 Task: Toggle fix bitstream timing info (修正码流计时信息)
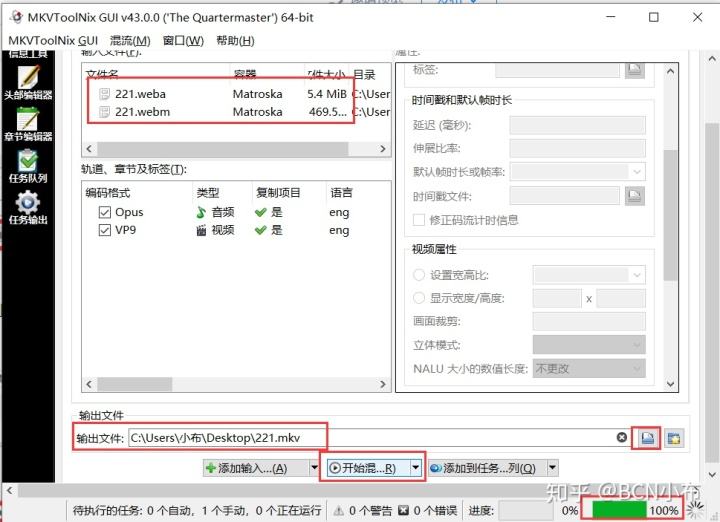(419, 220)
